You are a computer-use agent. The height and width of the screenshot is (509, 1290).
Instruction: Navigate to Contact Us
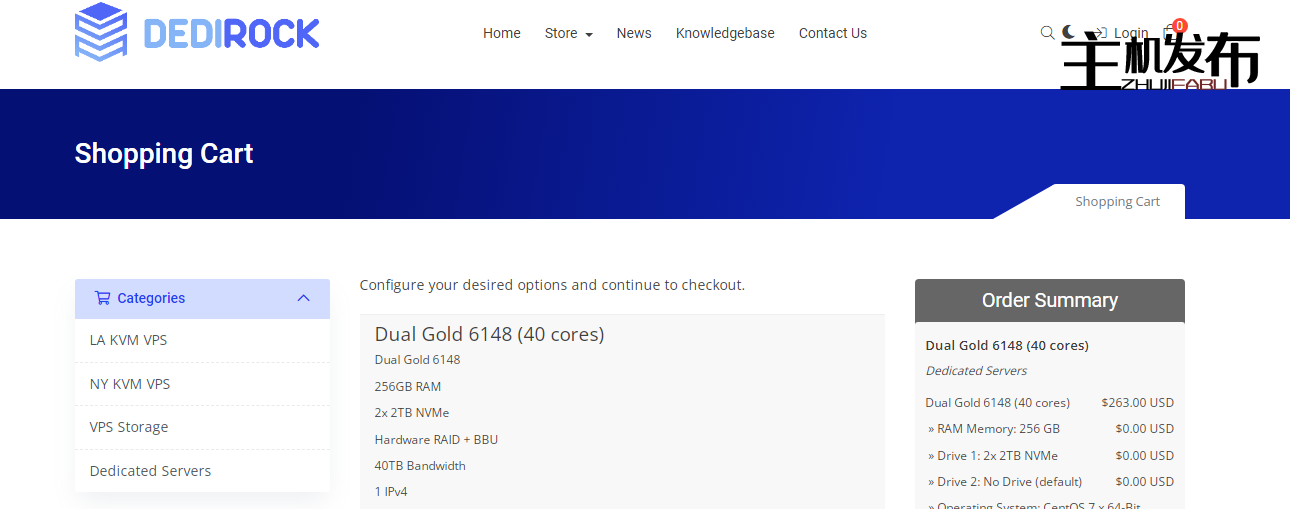pos(832,33)
